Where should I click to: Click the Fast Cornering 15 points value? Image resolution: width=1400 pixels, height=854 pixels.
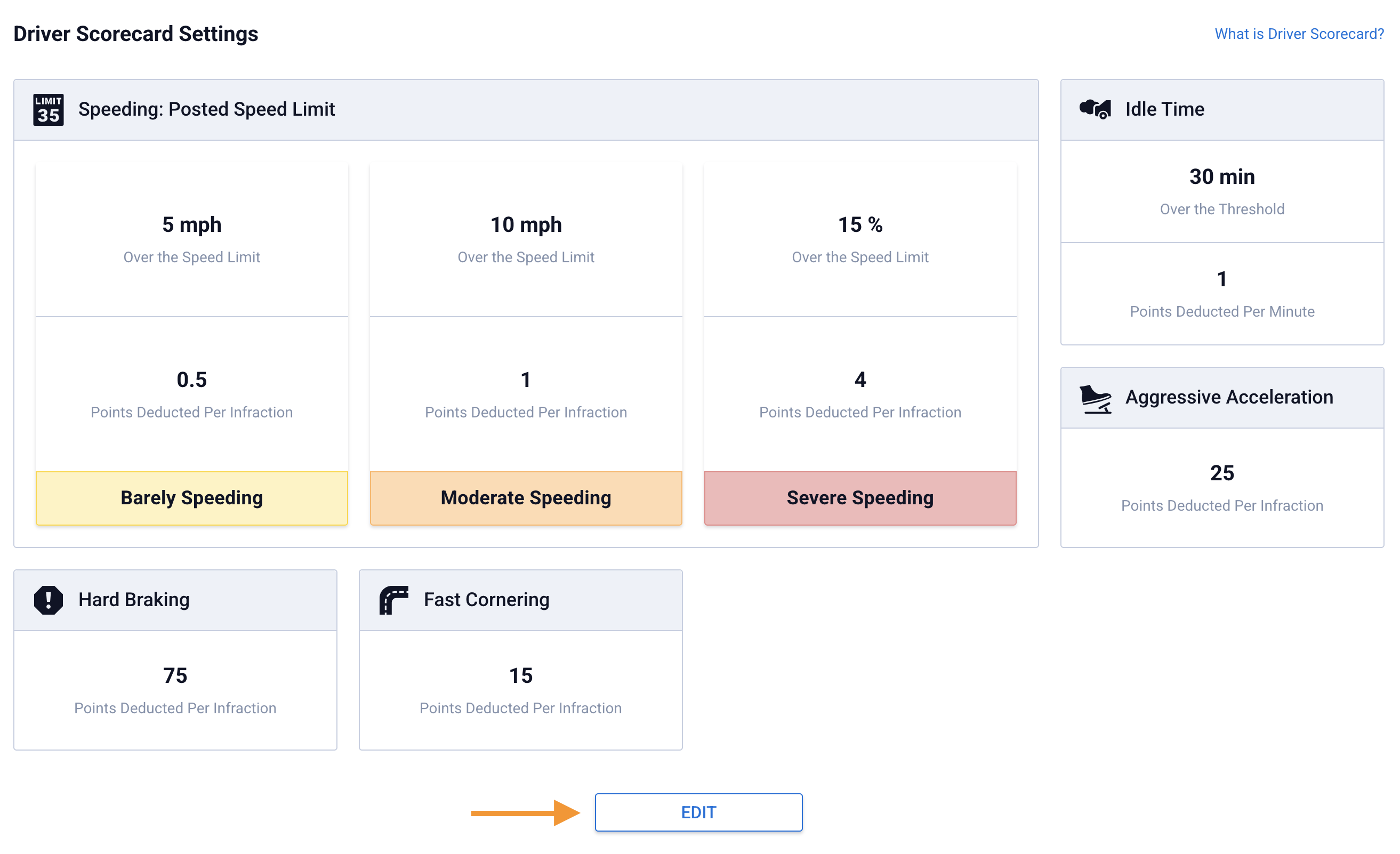[x=520, y=675]
